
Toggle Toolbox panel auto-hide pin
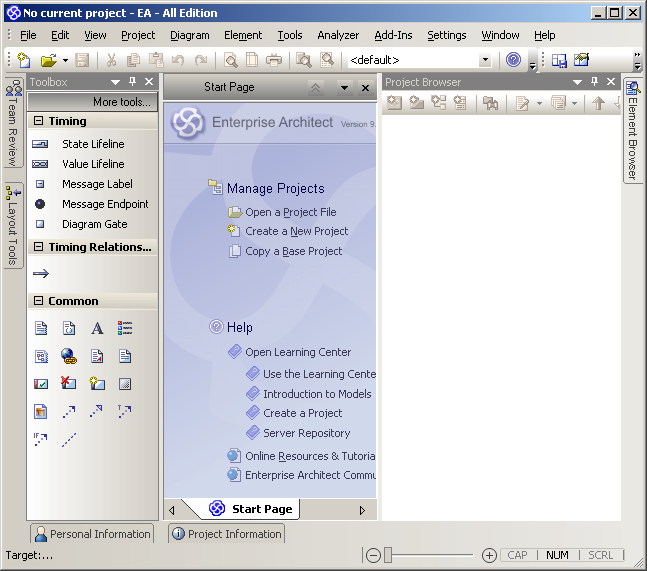pyautogui.click(x=132, y=82)
